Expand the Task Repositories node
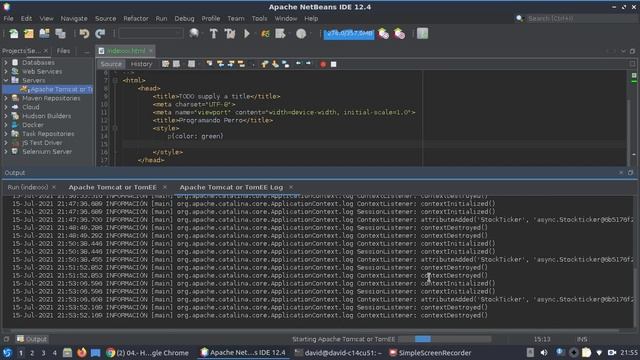 6,134
